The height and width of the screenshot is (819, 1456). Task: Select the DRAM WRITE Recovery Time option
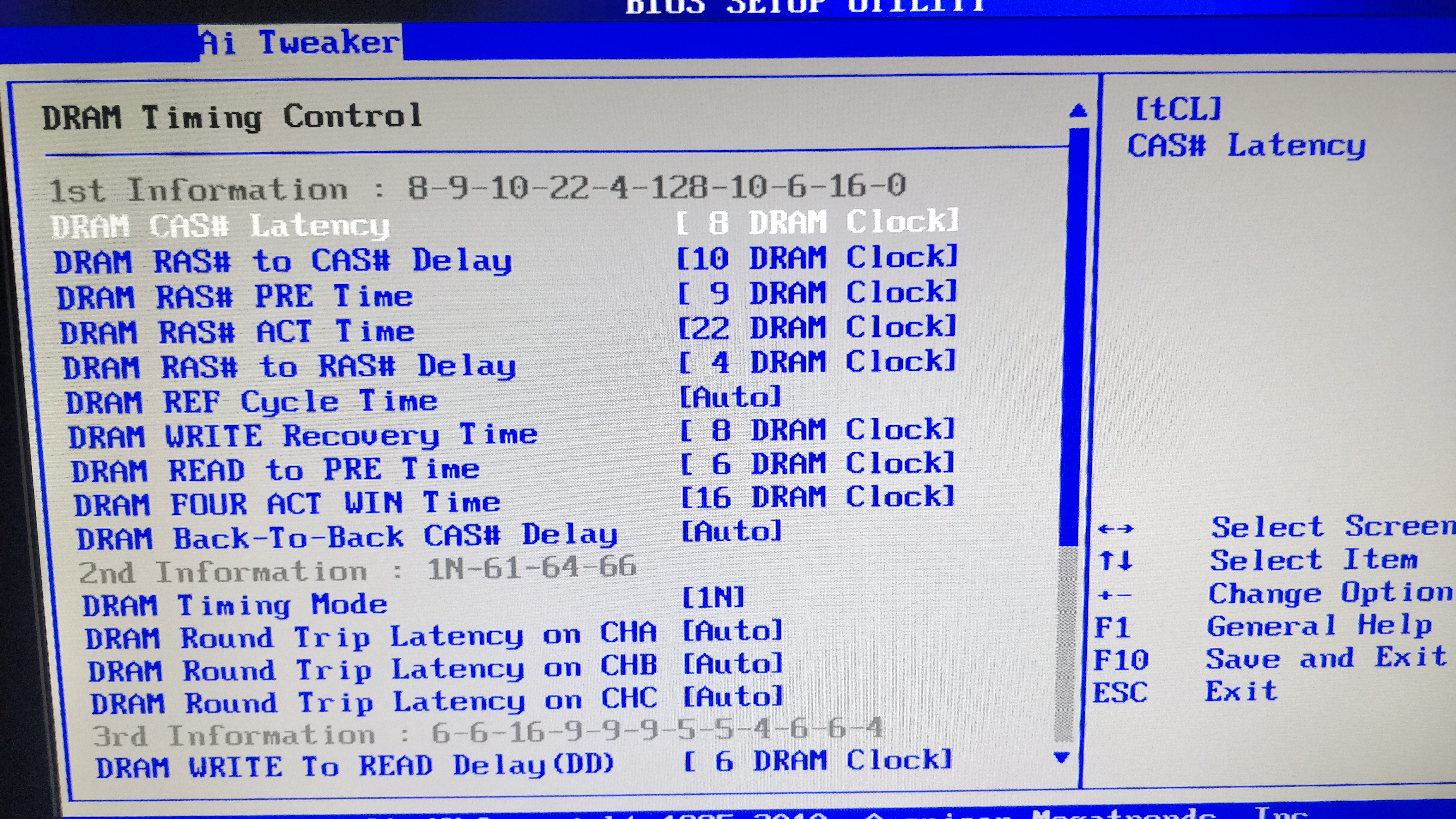coord(302,436)
